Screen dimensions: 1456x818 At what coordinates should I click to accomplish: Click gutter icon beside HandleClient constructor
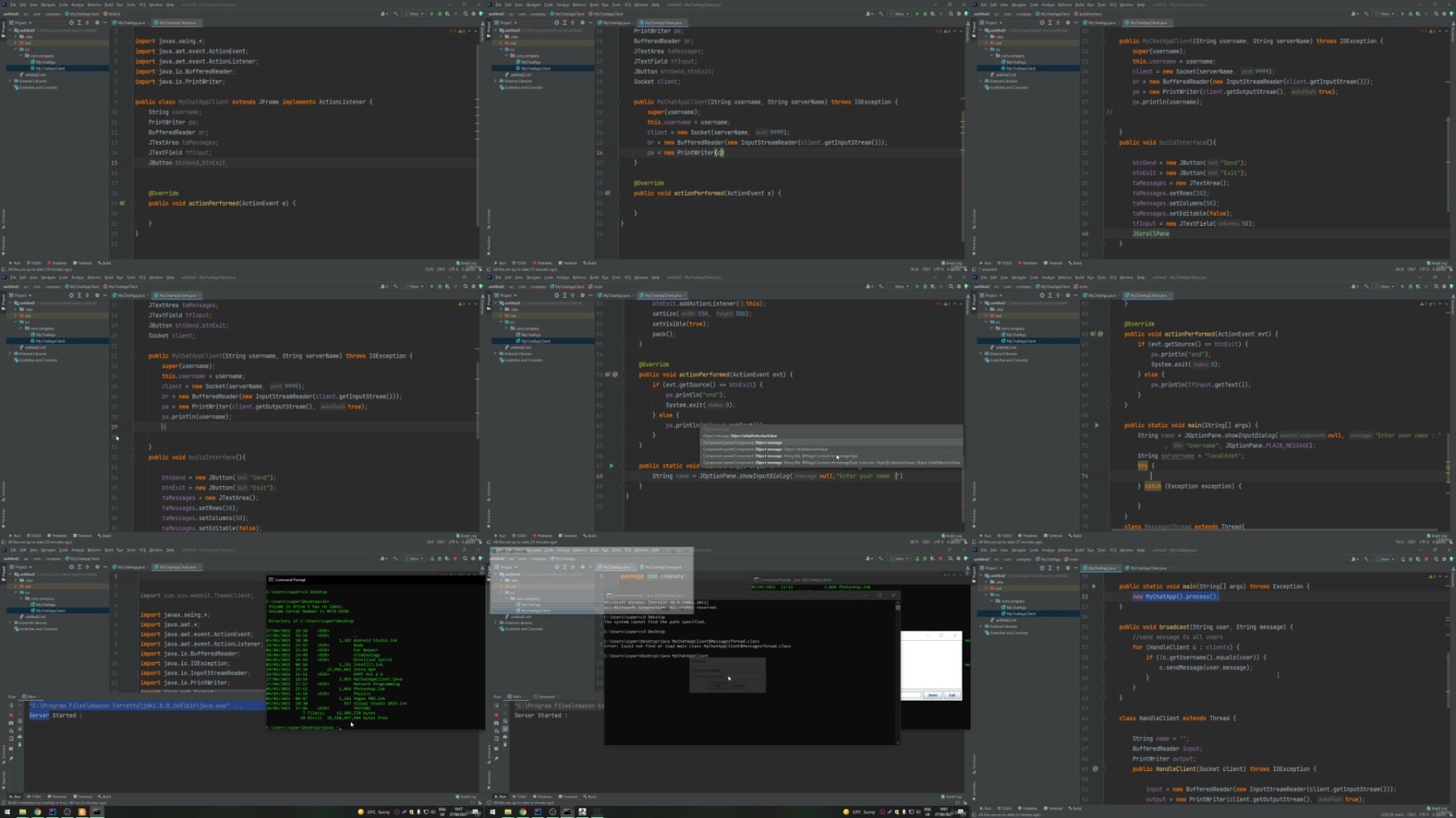(1095, 769)
